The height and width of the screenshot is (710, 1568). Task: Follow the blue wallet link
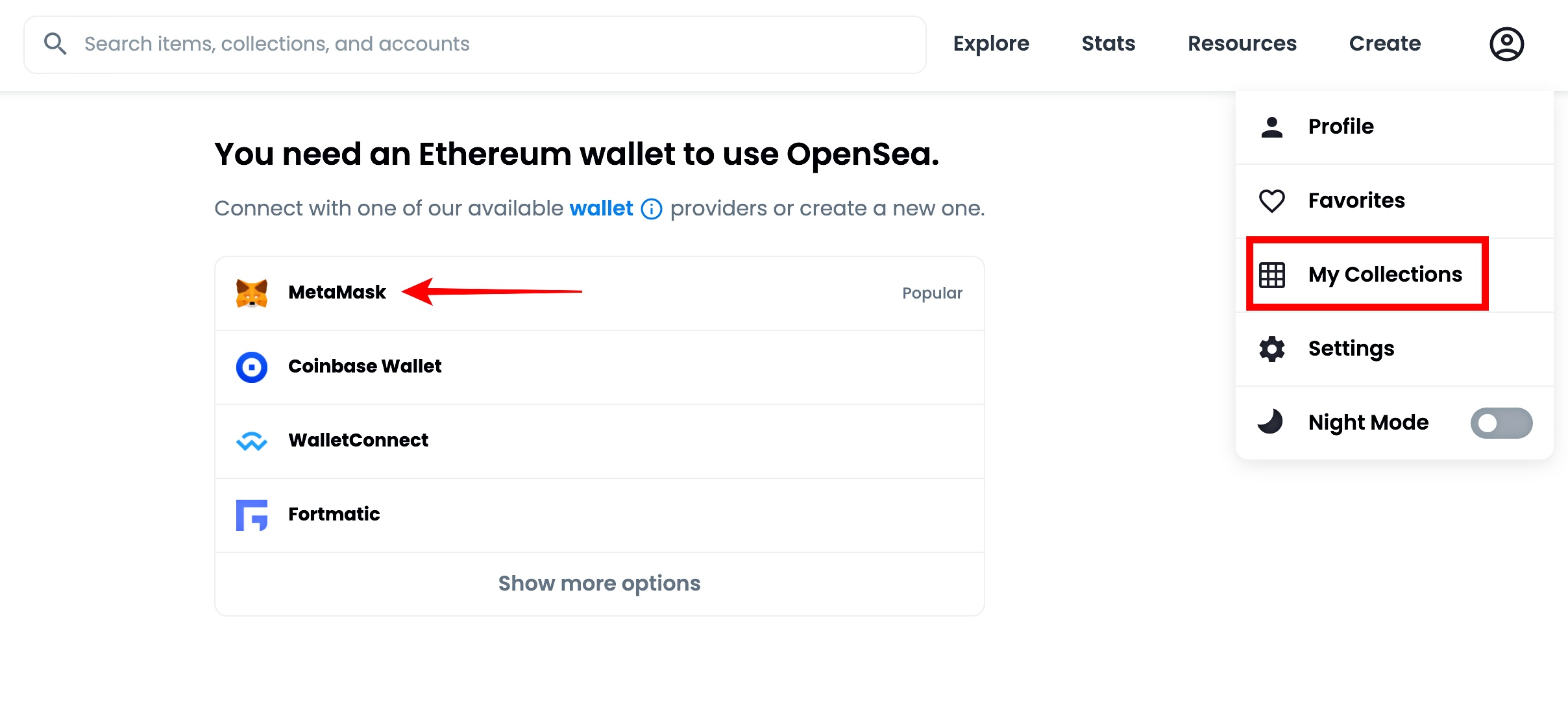[601, 208]
